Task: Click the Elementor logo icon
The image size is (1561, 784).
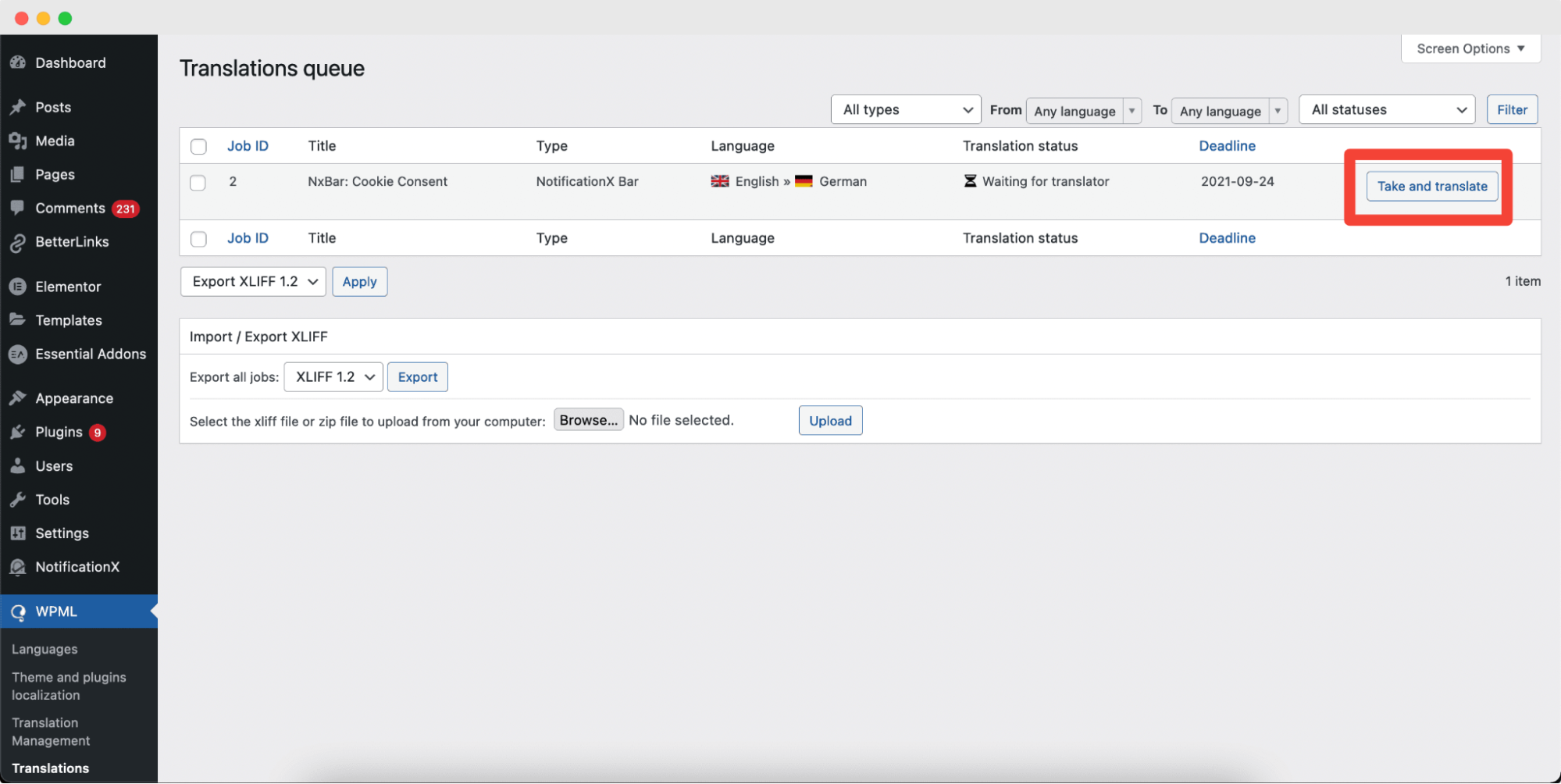Action: 18,287
